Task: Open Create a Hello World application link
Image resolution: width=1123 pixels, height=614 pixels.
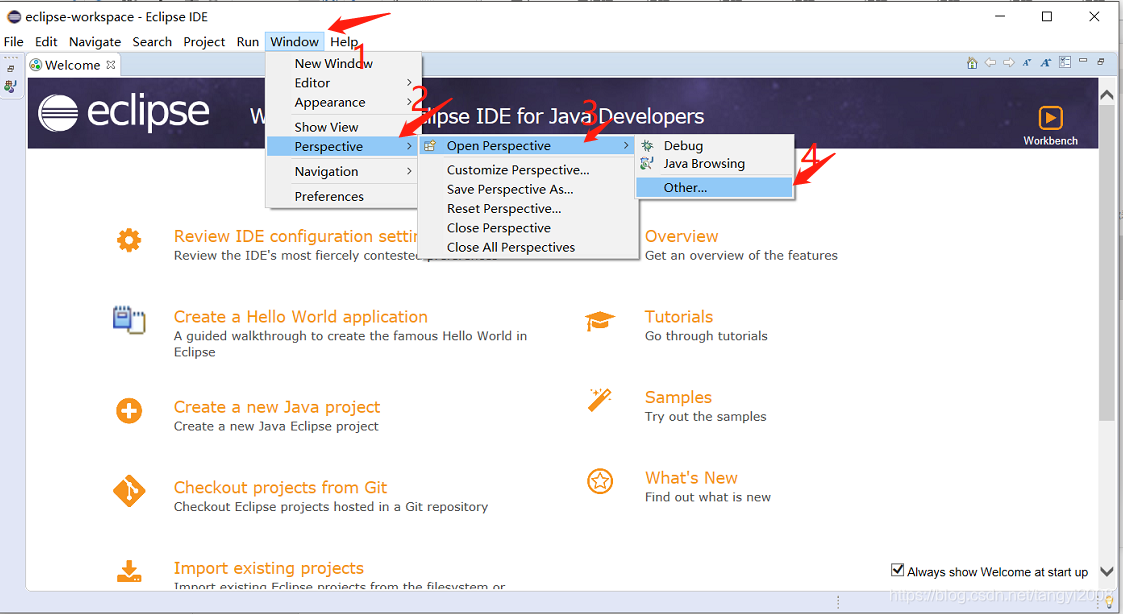Action: click(301, 317)
